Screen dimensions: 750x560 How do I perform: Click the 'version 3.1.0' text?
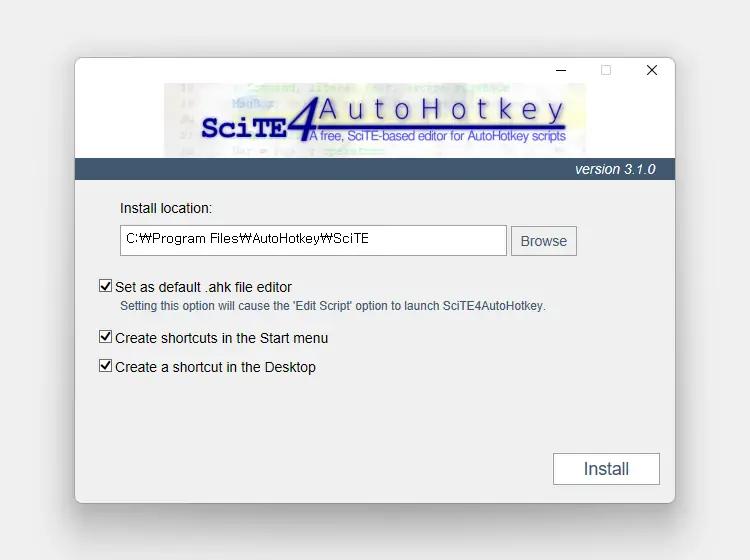click(615, 169)
